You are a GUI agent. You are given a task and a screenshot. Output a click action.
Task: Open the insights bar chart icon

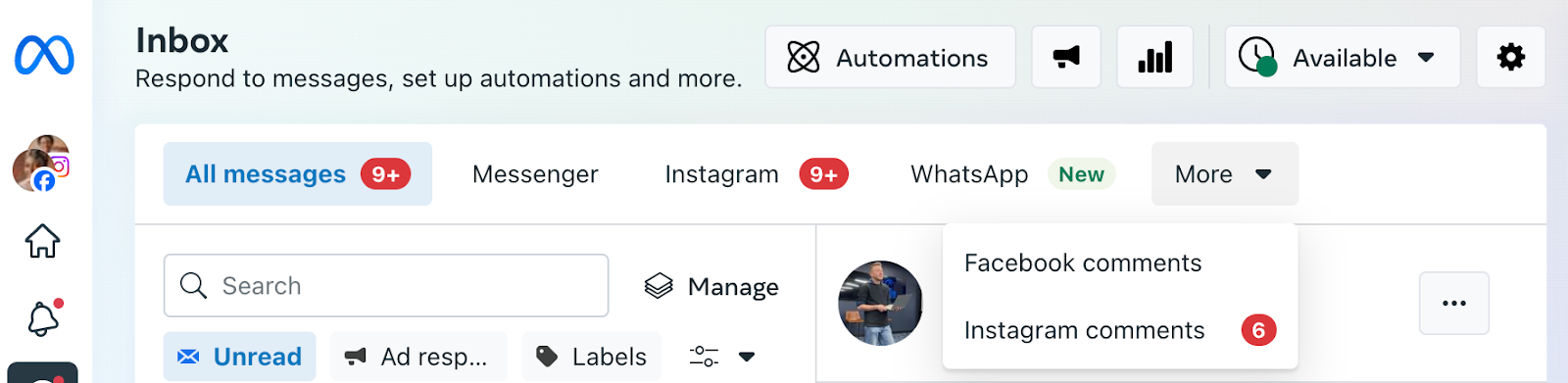(x=1155, y=57)
